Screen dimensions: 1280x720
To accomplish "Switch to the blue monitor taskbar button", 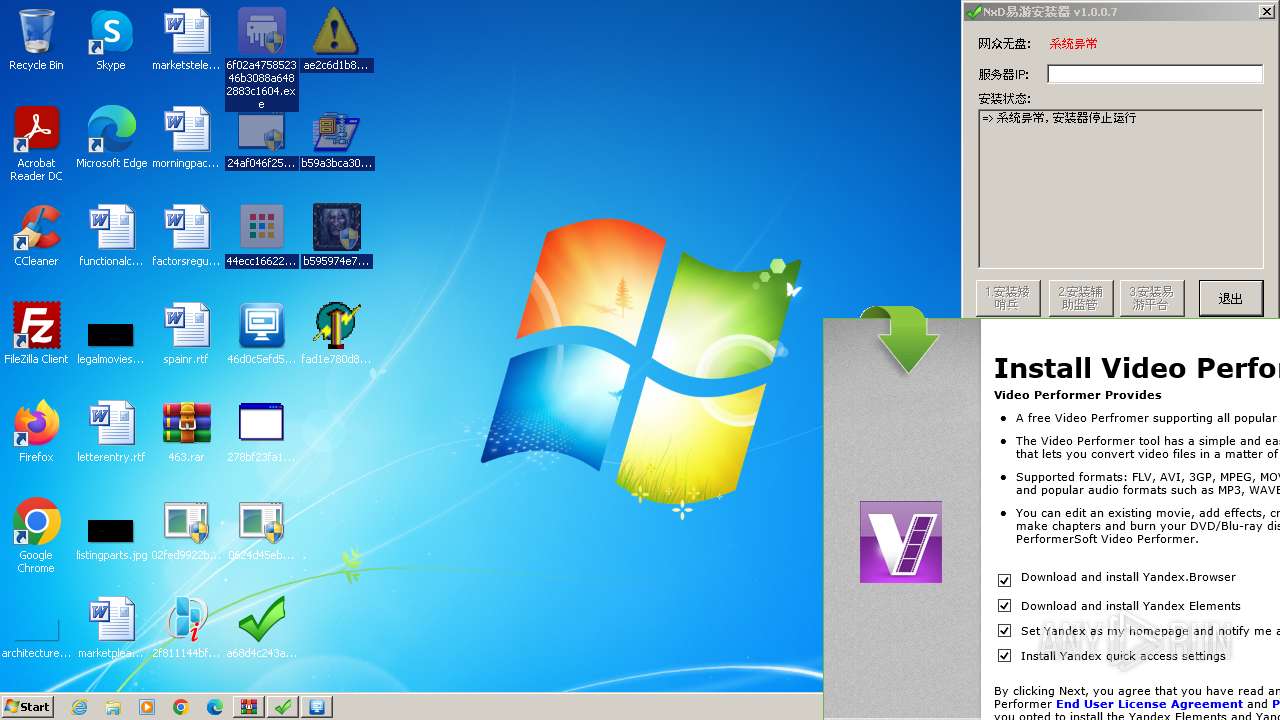I will (x=317, y=707).
